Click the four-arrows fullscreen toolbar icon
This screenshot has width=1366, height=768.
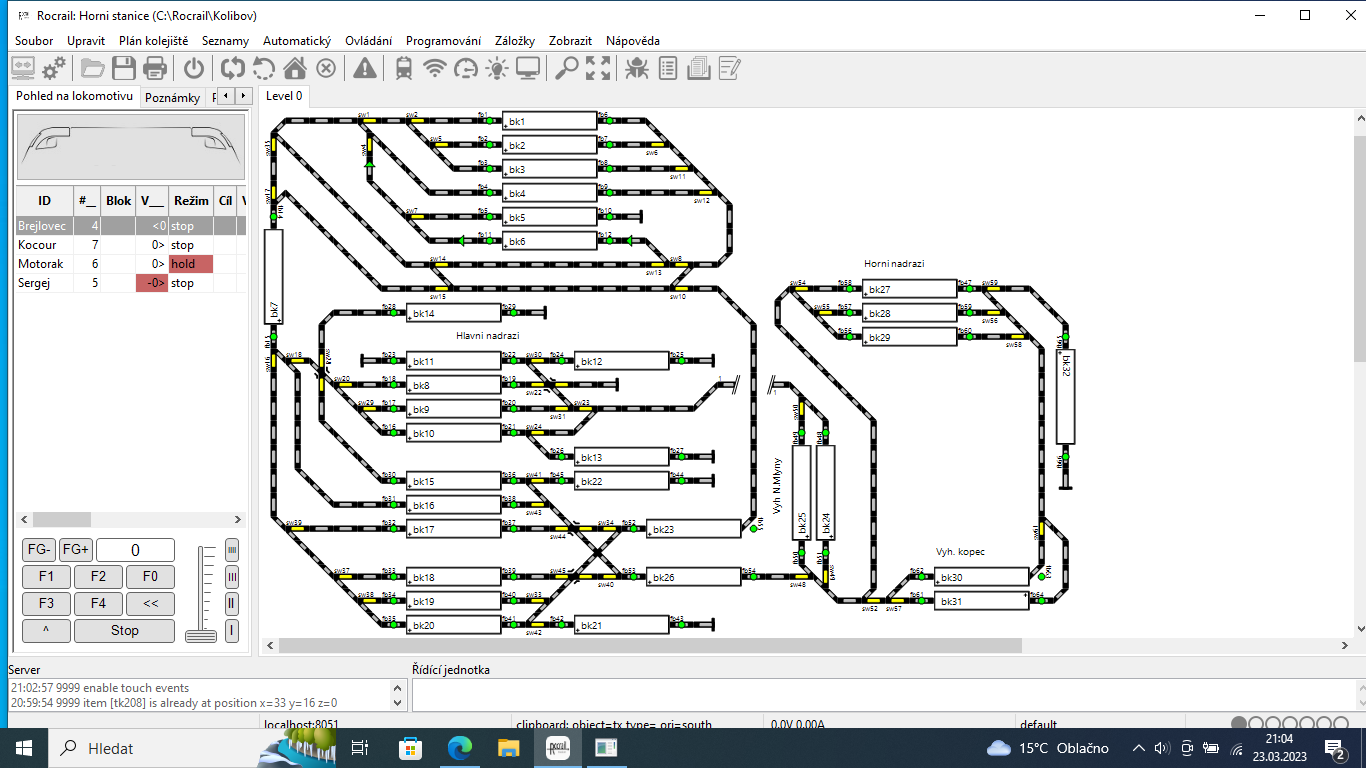(x=598, y=68)
